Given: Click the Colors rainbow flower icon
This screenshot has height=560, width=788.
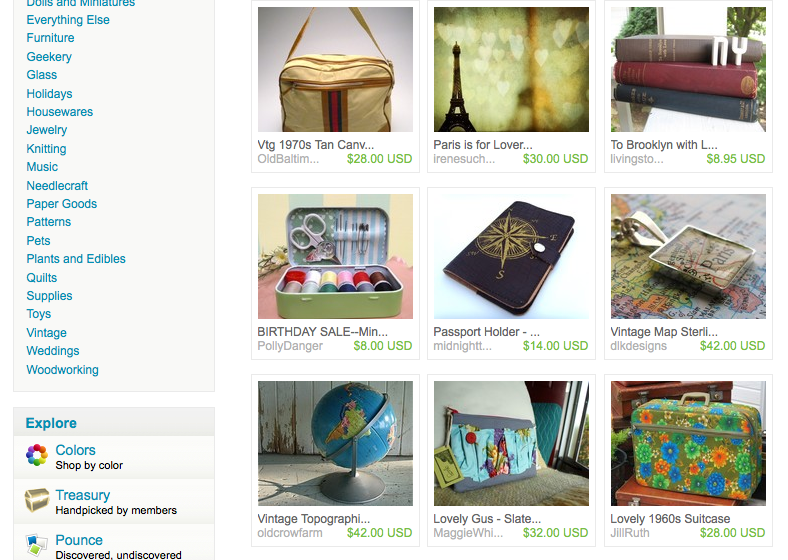Looking at the screenshot, I should click(x=37, y=455).
